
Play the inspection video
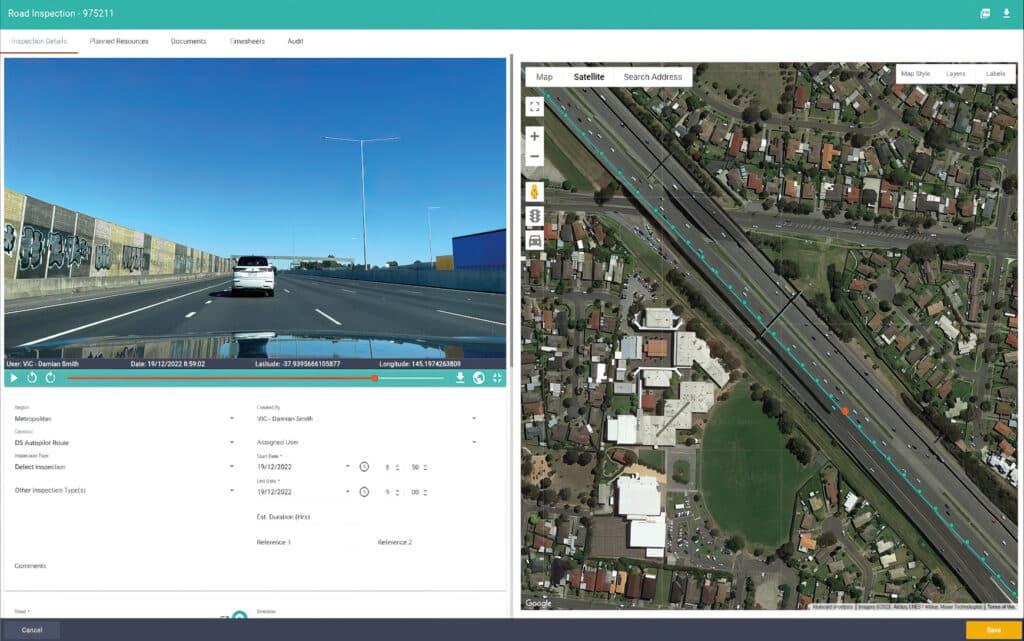click(14, 378)
